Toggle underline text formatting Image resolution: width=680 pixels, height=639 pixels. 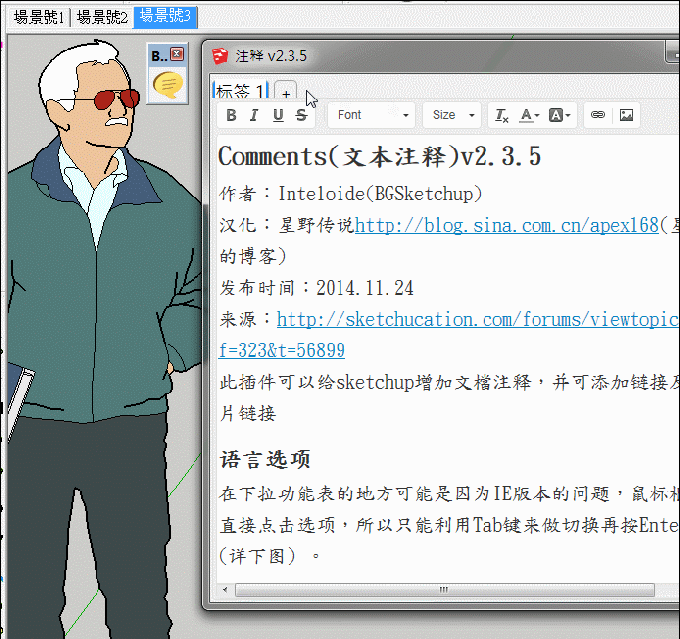278,115
